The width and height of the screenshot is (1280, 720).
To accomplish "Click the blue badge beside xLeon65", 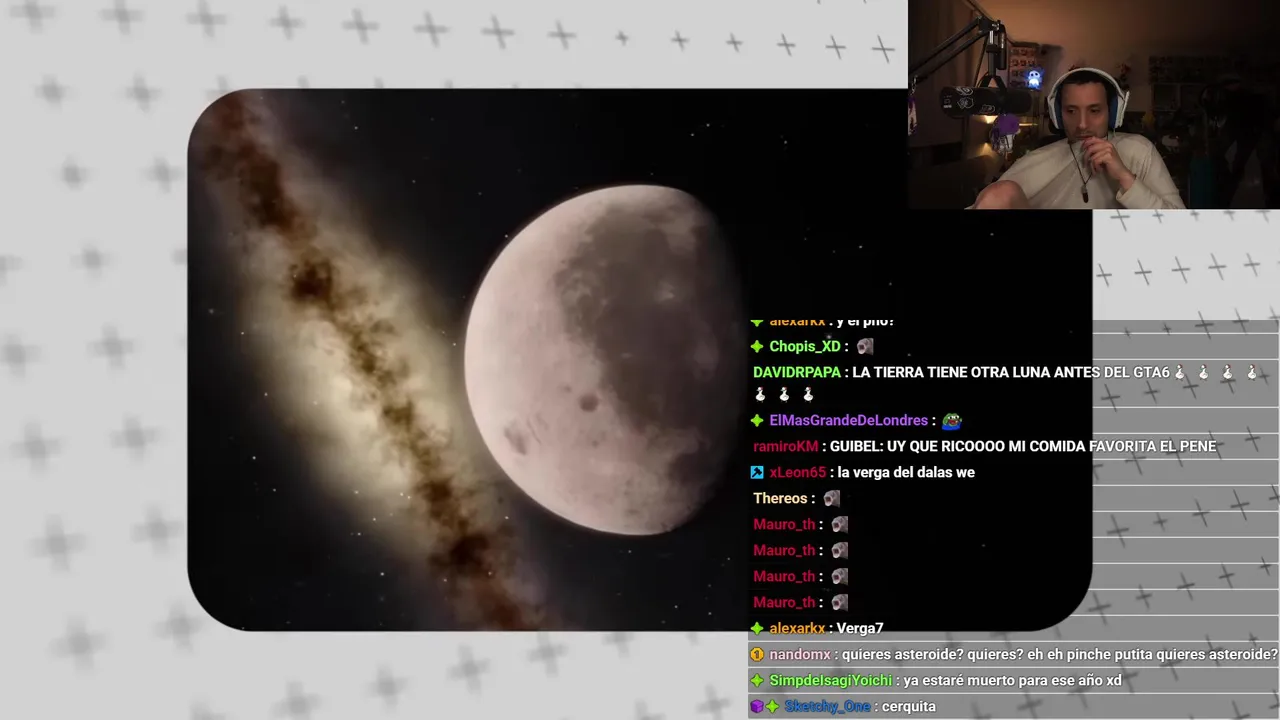I will tap(757, 473).
